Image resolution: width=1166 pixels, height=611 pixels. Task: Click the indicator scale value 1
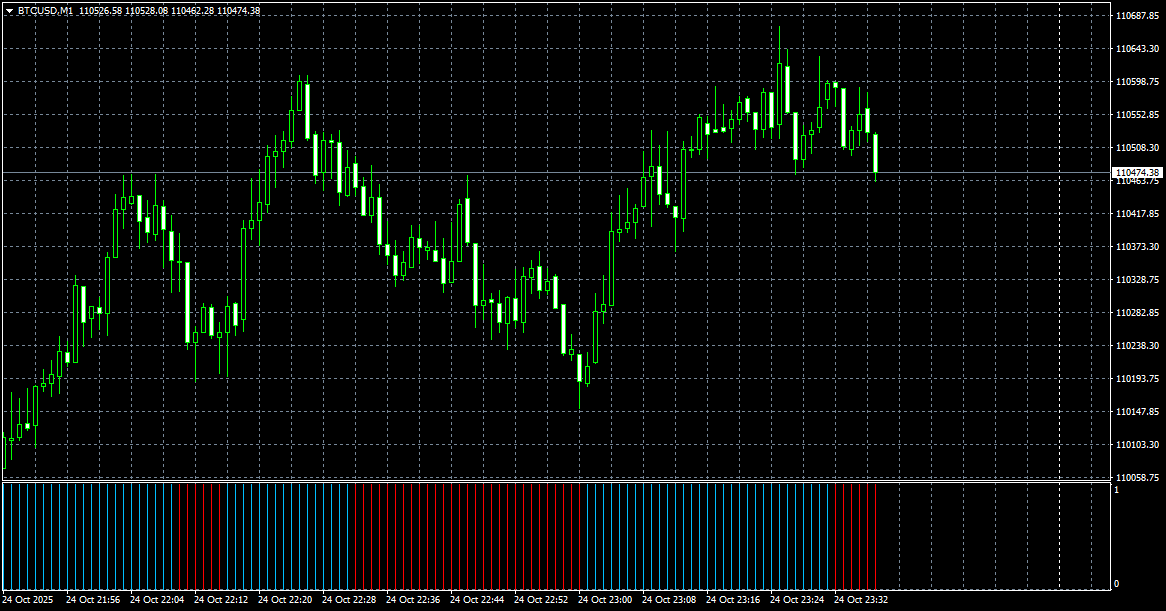1116,490
